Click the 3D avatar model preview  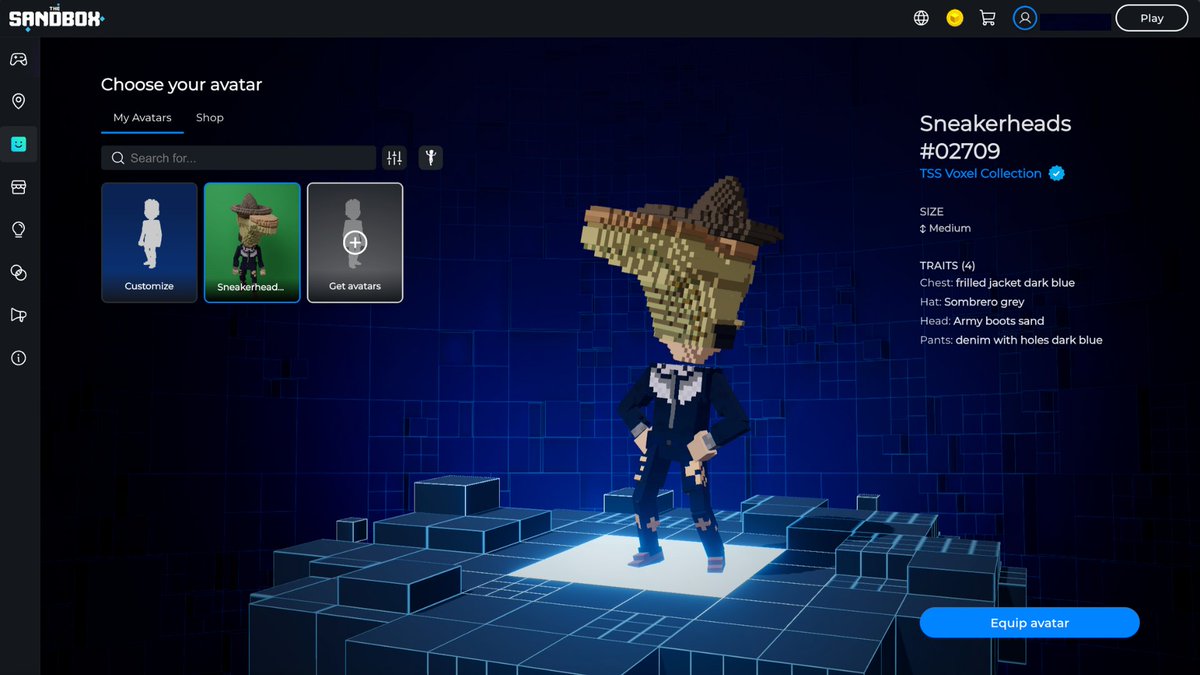pyautogui.click(x=680, y=375)
